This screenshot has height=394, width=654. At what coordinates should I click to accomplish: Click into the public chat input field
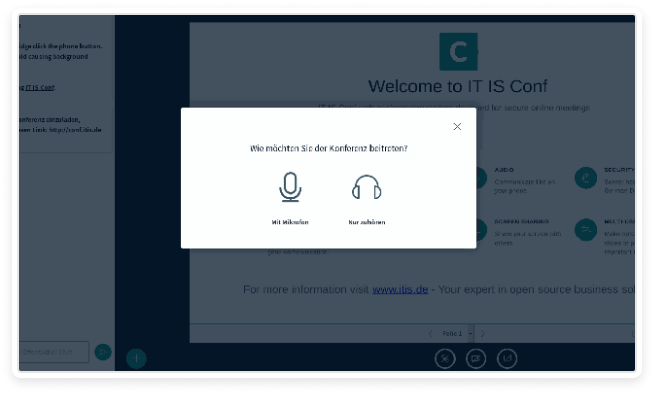point(54,352)
